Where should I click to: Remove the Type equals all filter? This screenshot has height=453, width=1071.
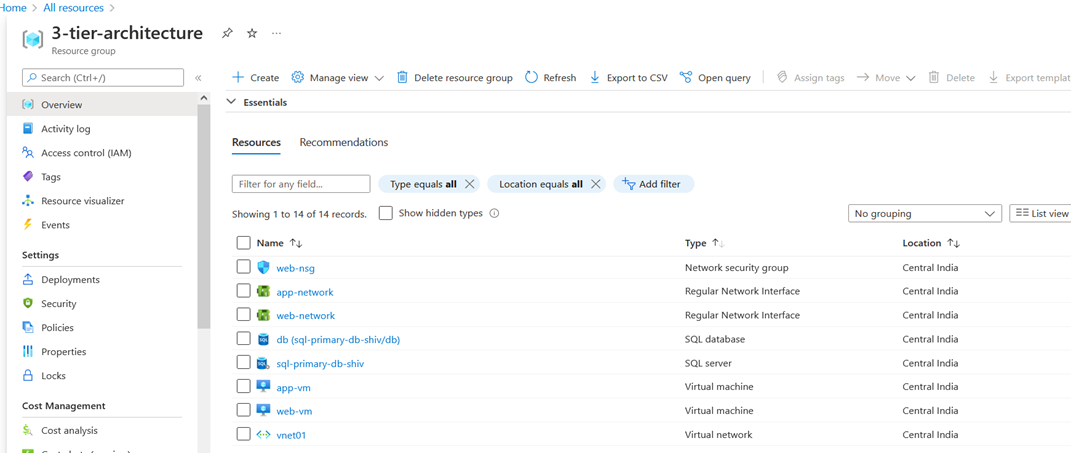click(469, 184)
